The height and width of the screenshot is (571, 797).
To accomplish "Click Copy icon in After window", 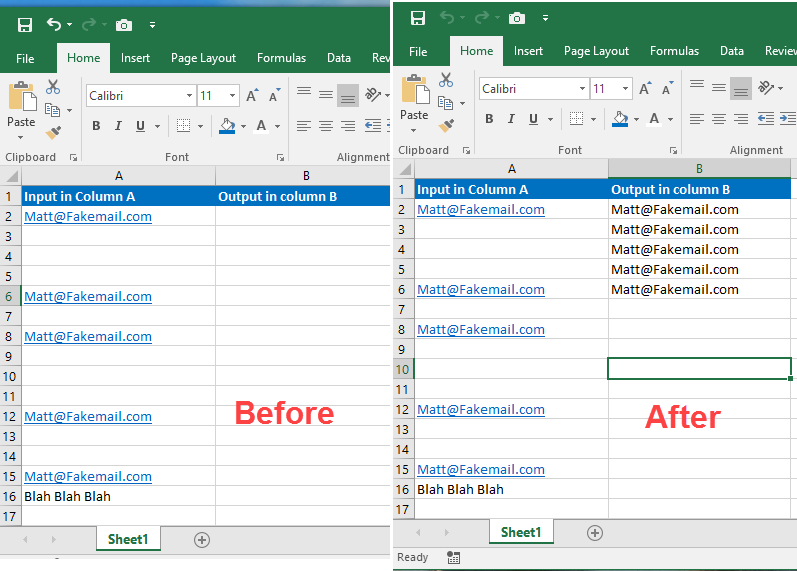I will (445, 103).
